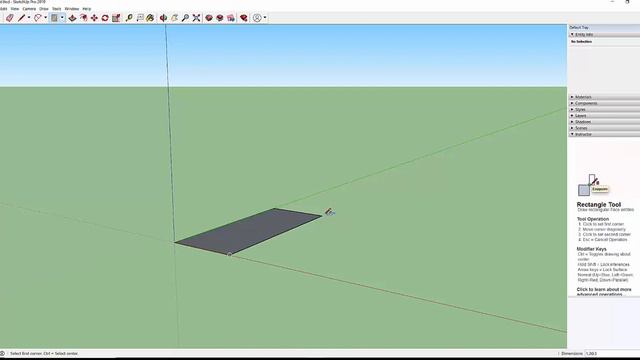Click the 'Modifier Keys' heading
The image size is (640, 360).
click(x=591, y=249)
